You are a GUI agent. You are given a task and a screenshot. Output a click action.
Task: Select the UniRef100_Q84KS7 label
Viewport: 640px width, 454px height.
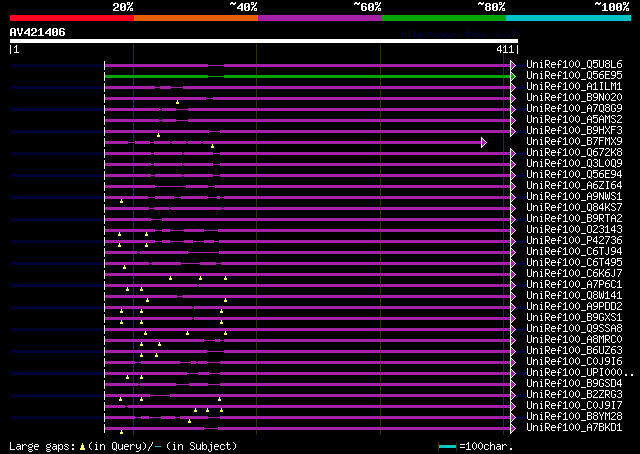point(574,207)
